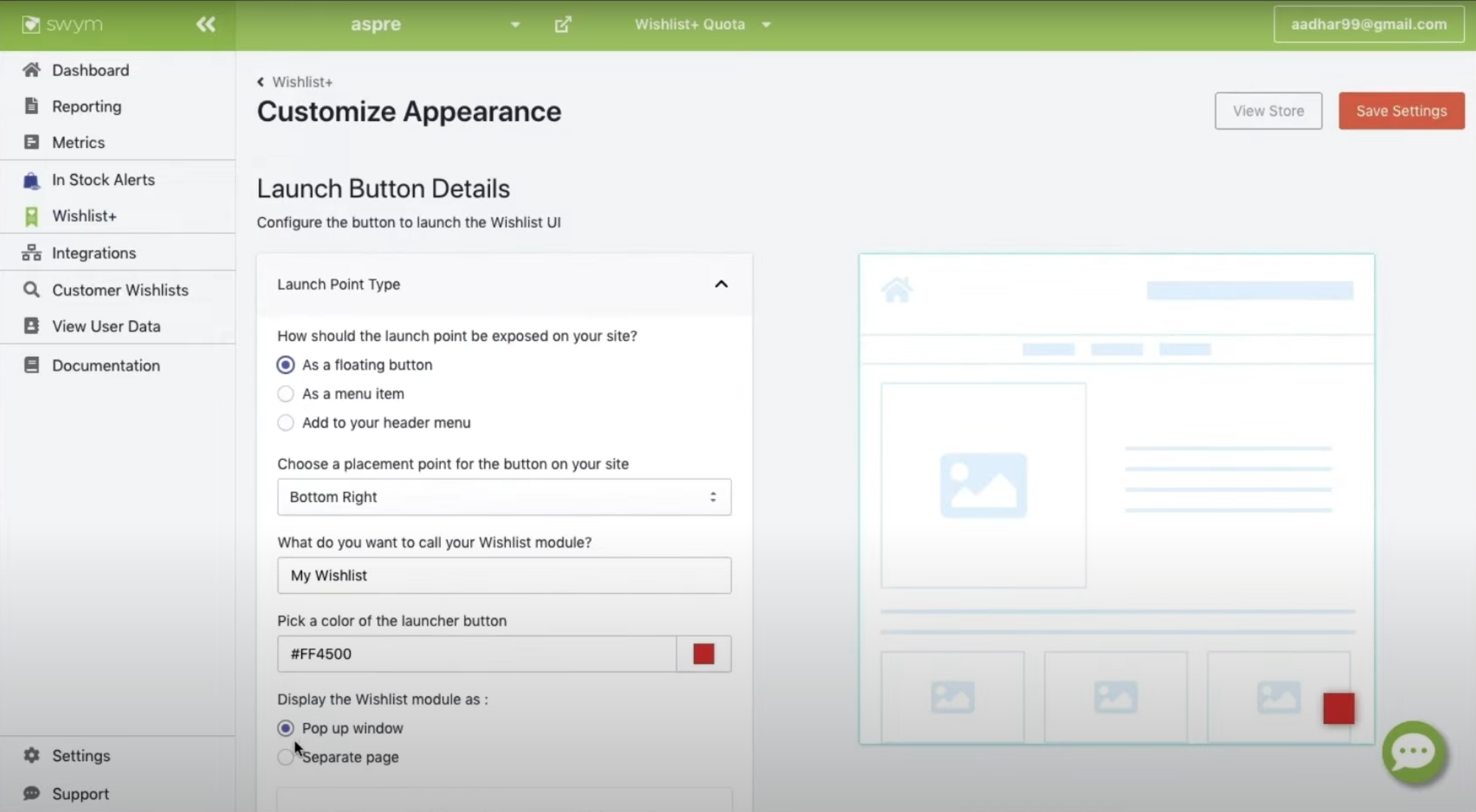Viewport: 1476px width, 812px height.
Task: Open the aspre store selector dropdown
Action: click(515, 24)
